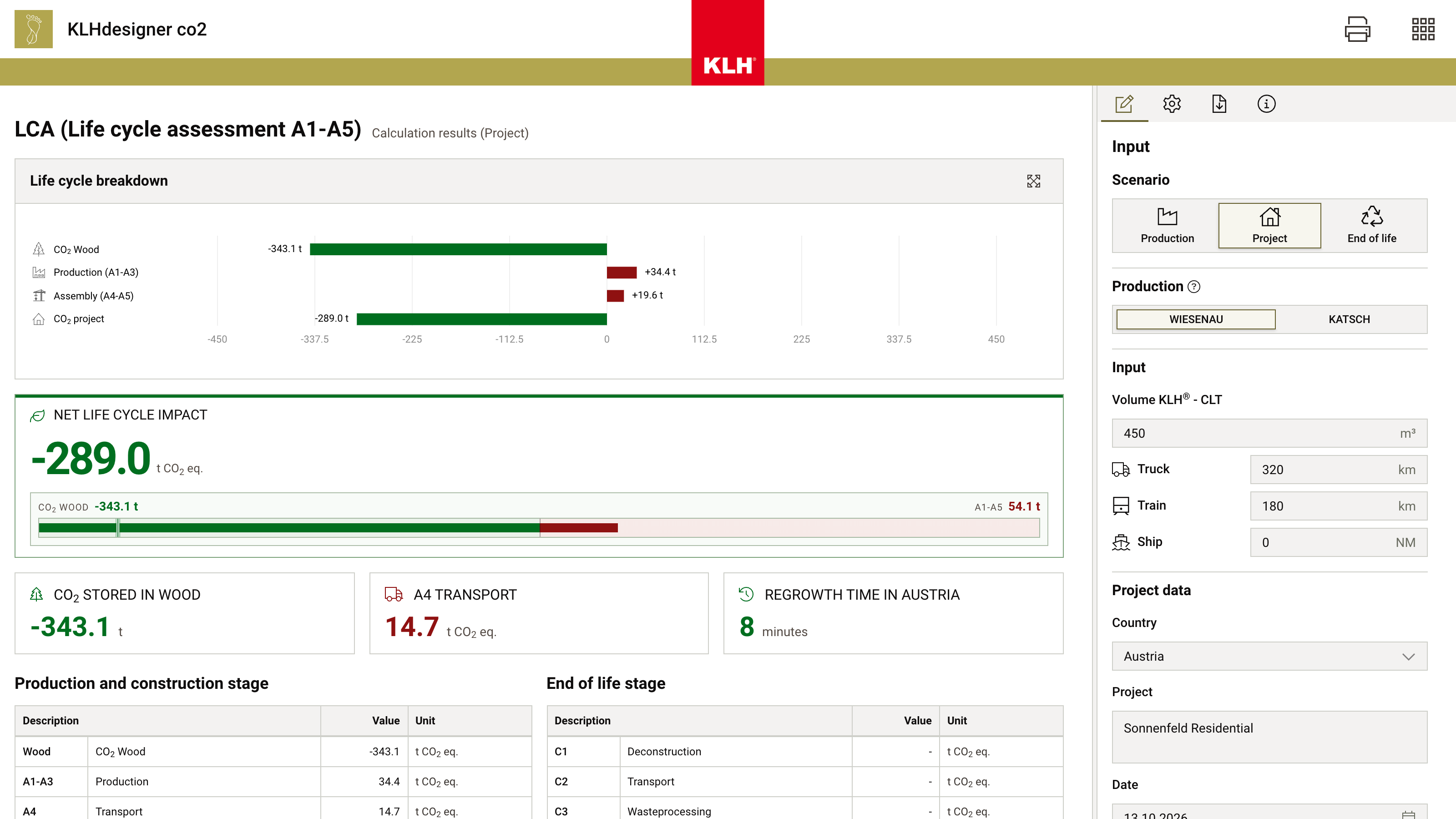Click the net impact progress bar
The image size is (1456, 819).
(539, 528)
